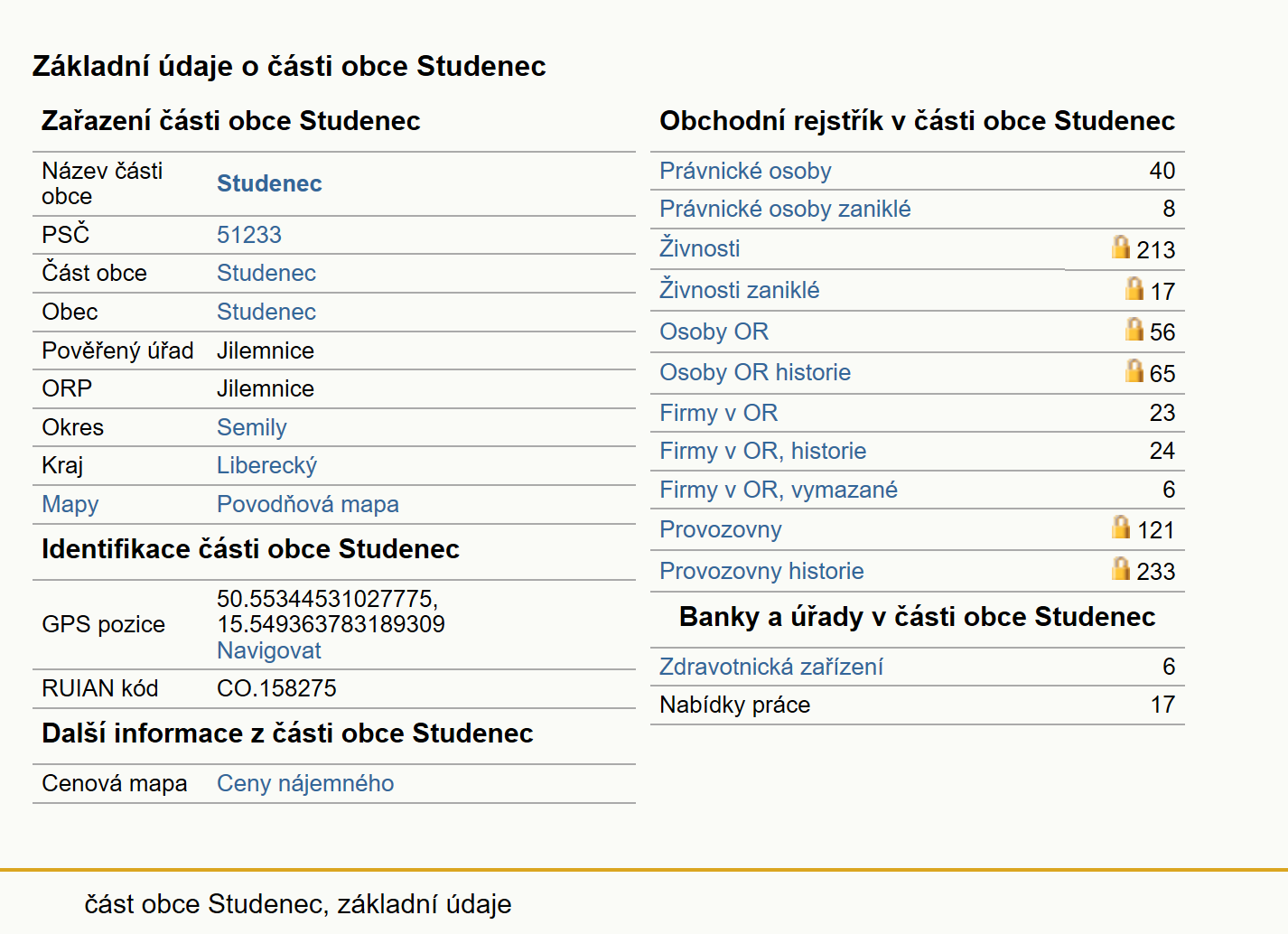Viewport: 1288px width, 934px height.
Task: Click the bold Studenec name link
Action: pyautogui.click(x=269, y=183)
